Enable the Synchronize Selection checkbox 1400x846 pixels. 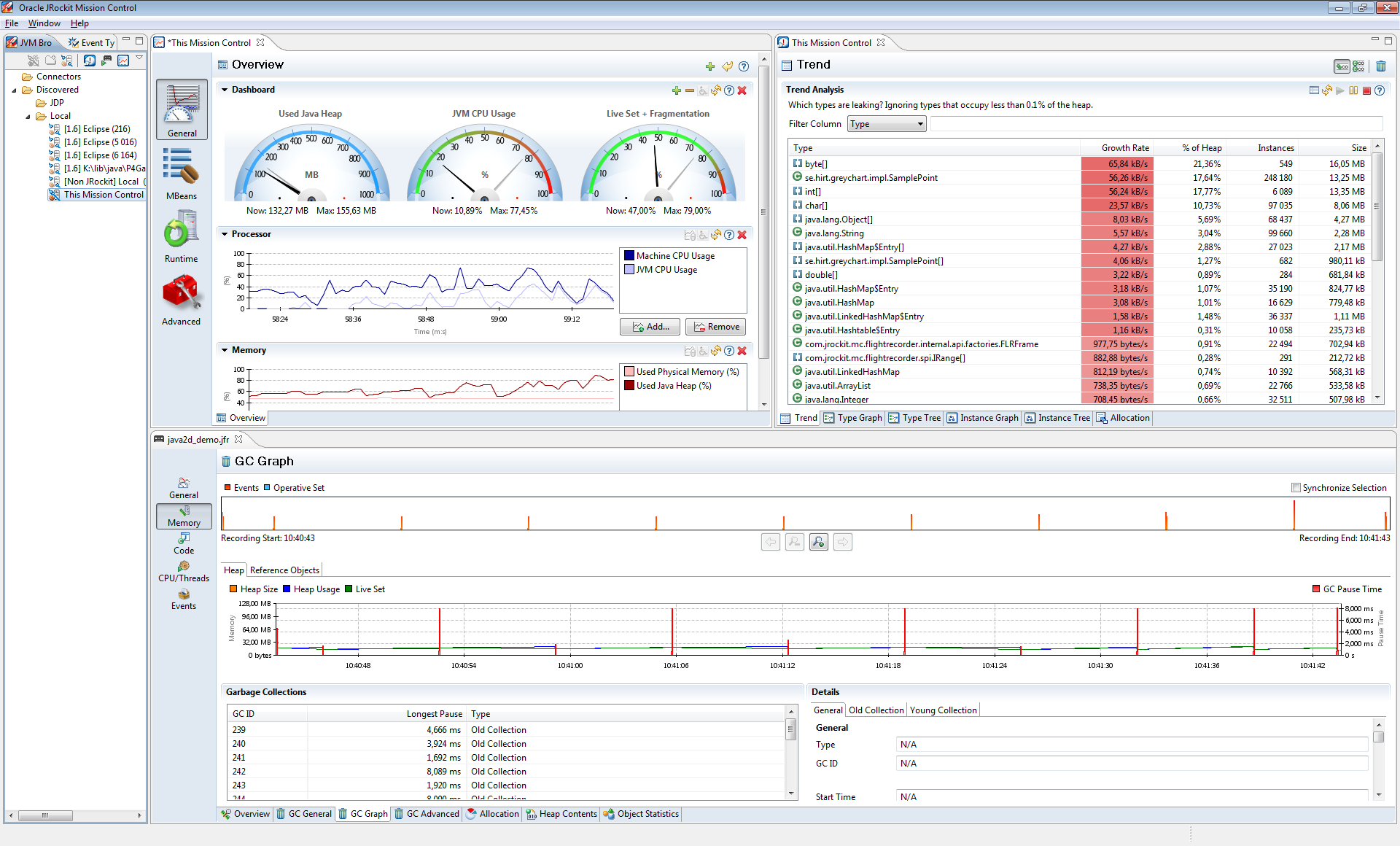pyautogui.click(x=1296, y=488)
